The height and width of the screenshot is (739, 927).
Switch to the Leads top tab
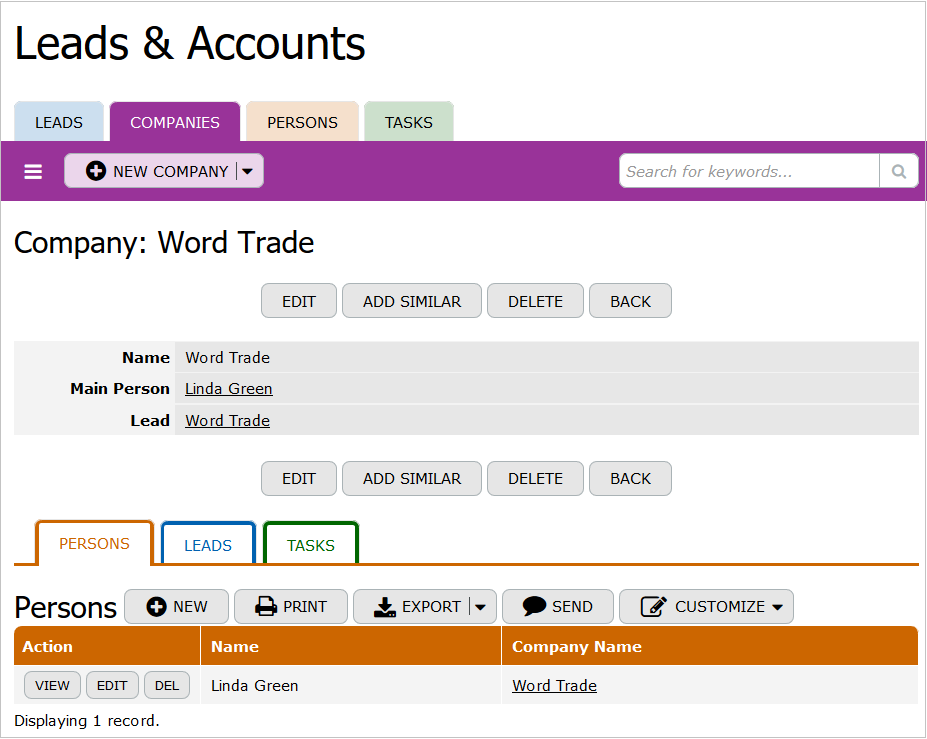click(59, 122)
